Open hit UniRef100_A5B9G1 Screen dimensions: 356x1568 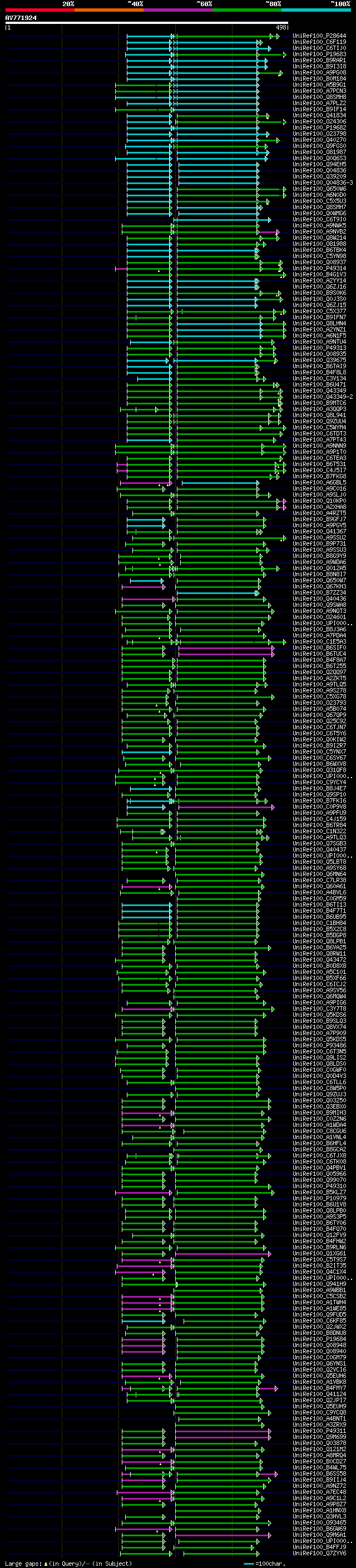click(319, 85)
